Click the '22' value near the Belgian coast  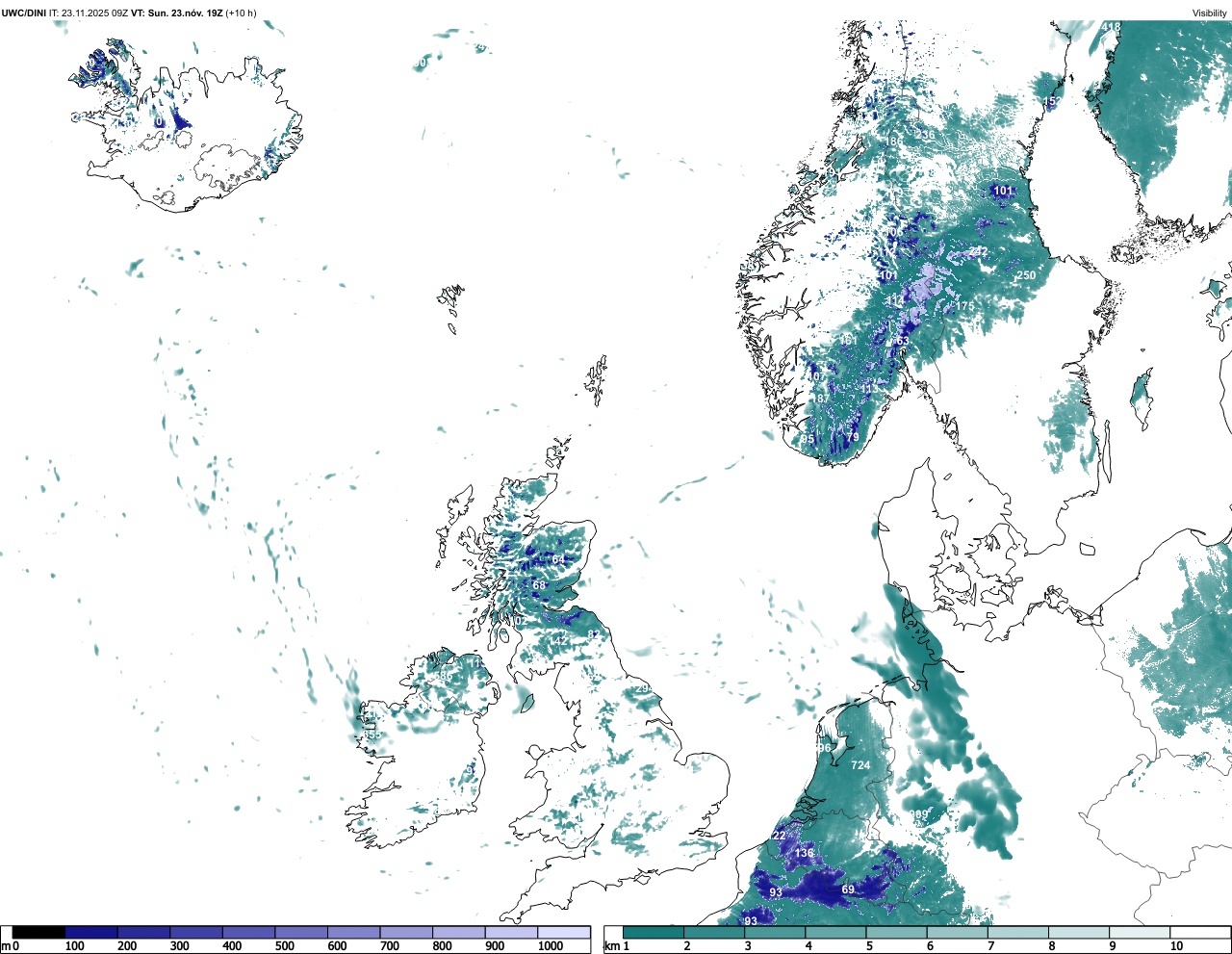point(780,836)
